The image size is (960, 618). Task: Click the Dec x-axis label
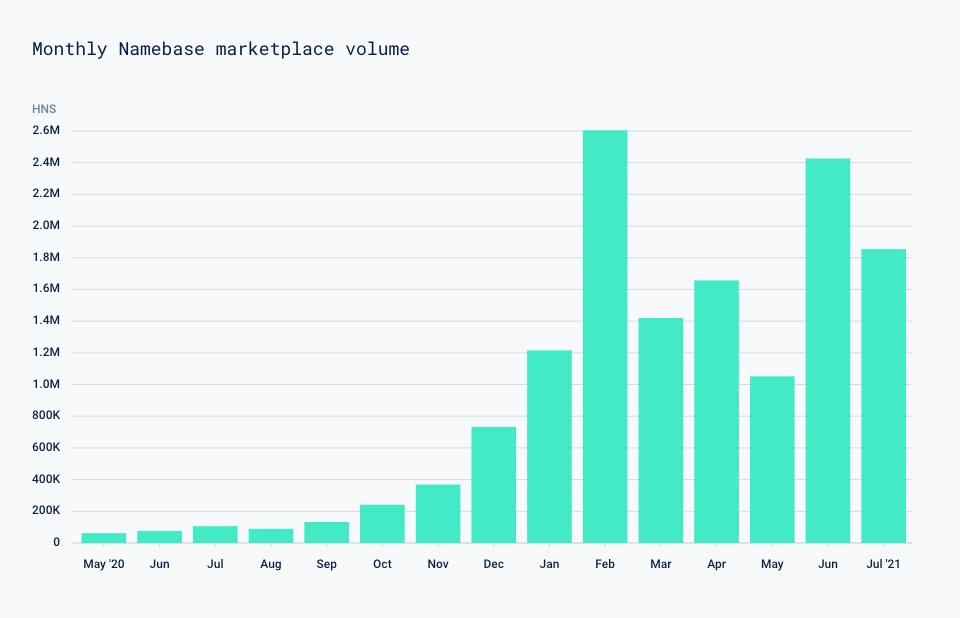[493, 564]
